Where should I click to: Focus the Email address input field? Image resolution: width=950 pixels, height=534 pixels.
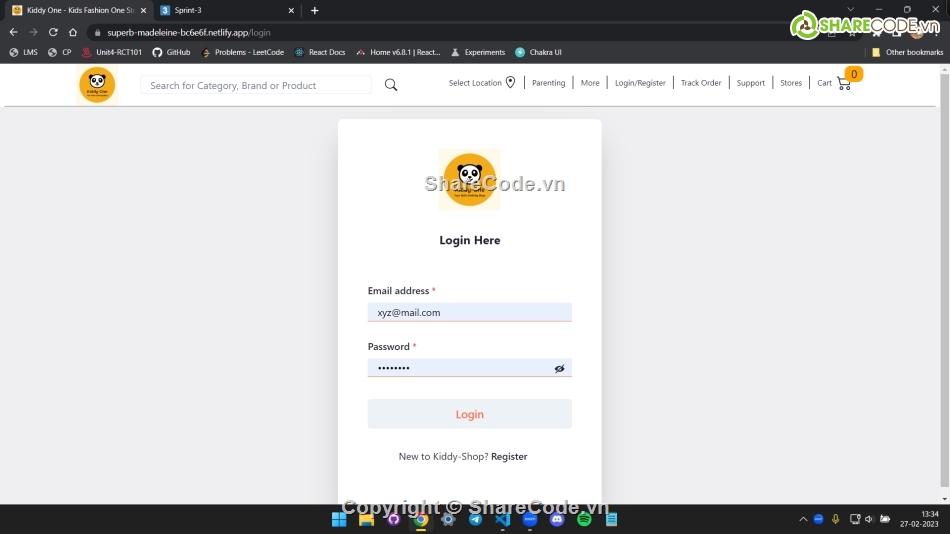(469, 313)
